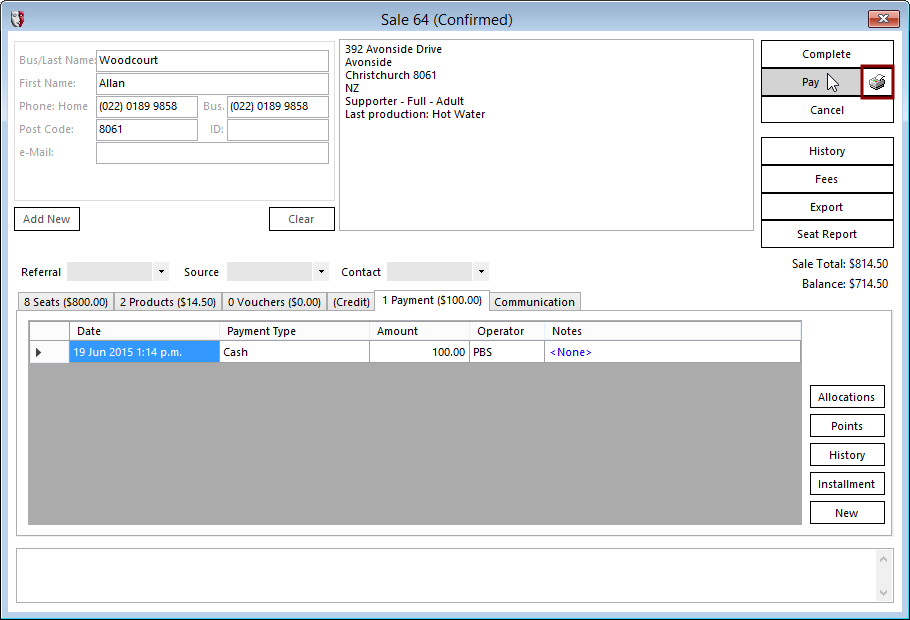Click the notes text area at bottom
Image resolution: width=910 pixels, height=620 pixels.
446,575
